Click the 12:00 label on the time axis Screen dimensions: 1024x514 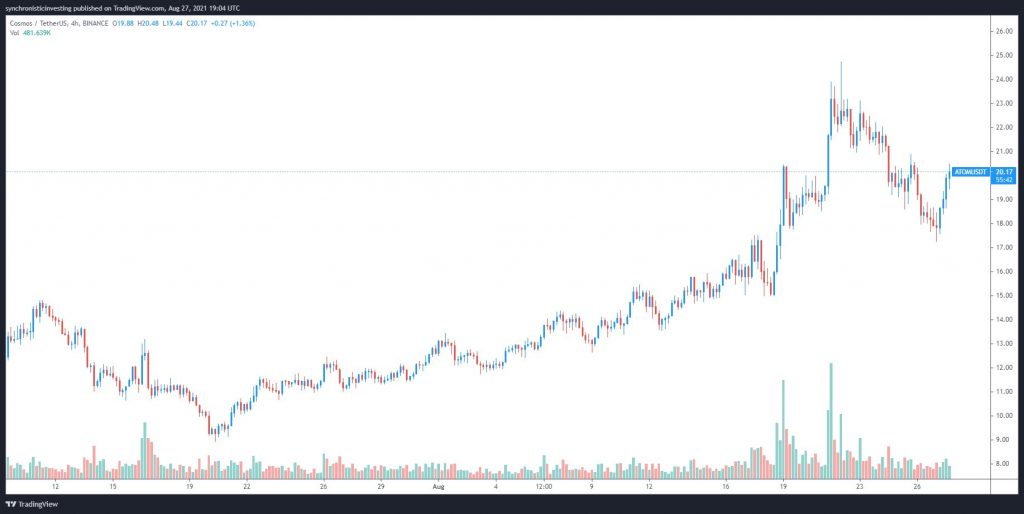[x=543, y=487]
